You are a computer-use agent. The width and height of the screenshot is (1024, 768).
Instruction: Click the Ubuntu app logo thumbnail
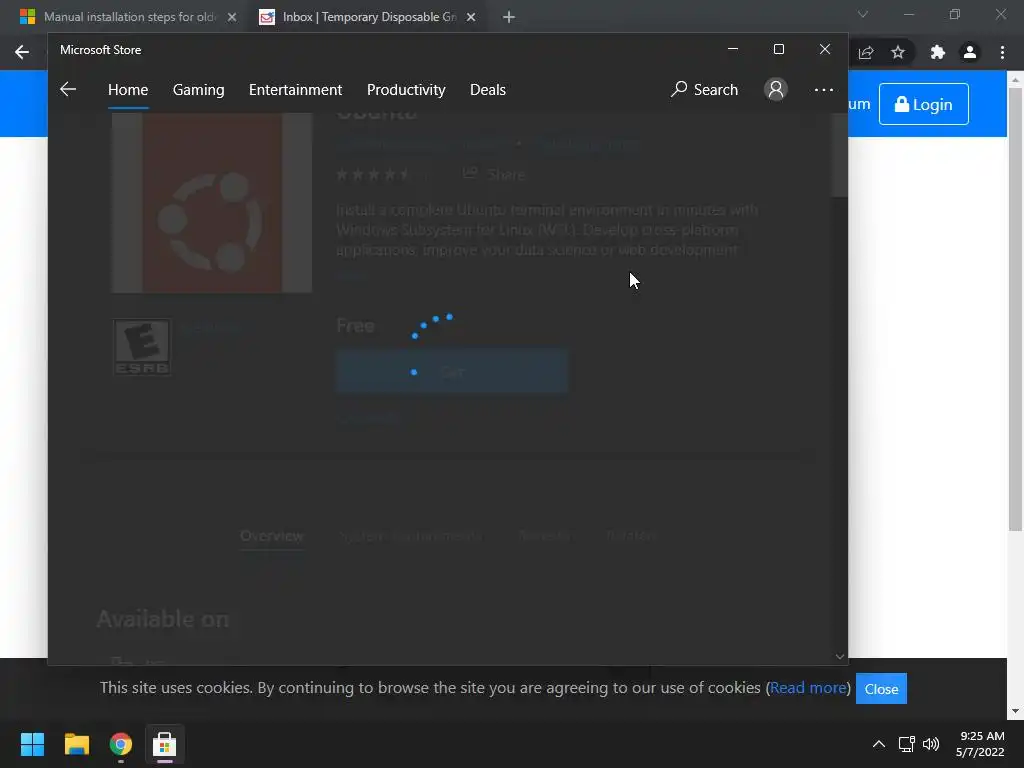click(x=212, y=202)
